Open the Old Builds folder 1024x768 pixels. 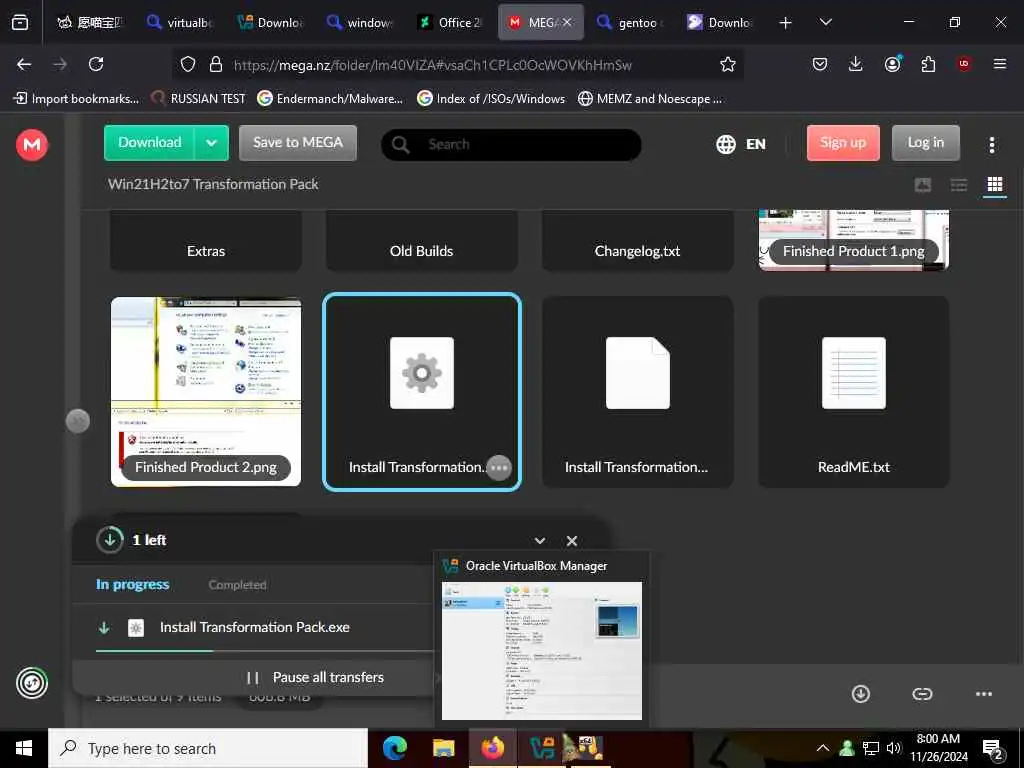(421, 242)
